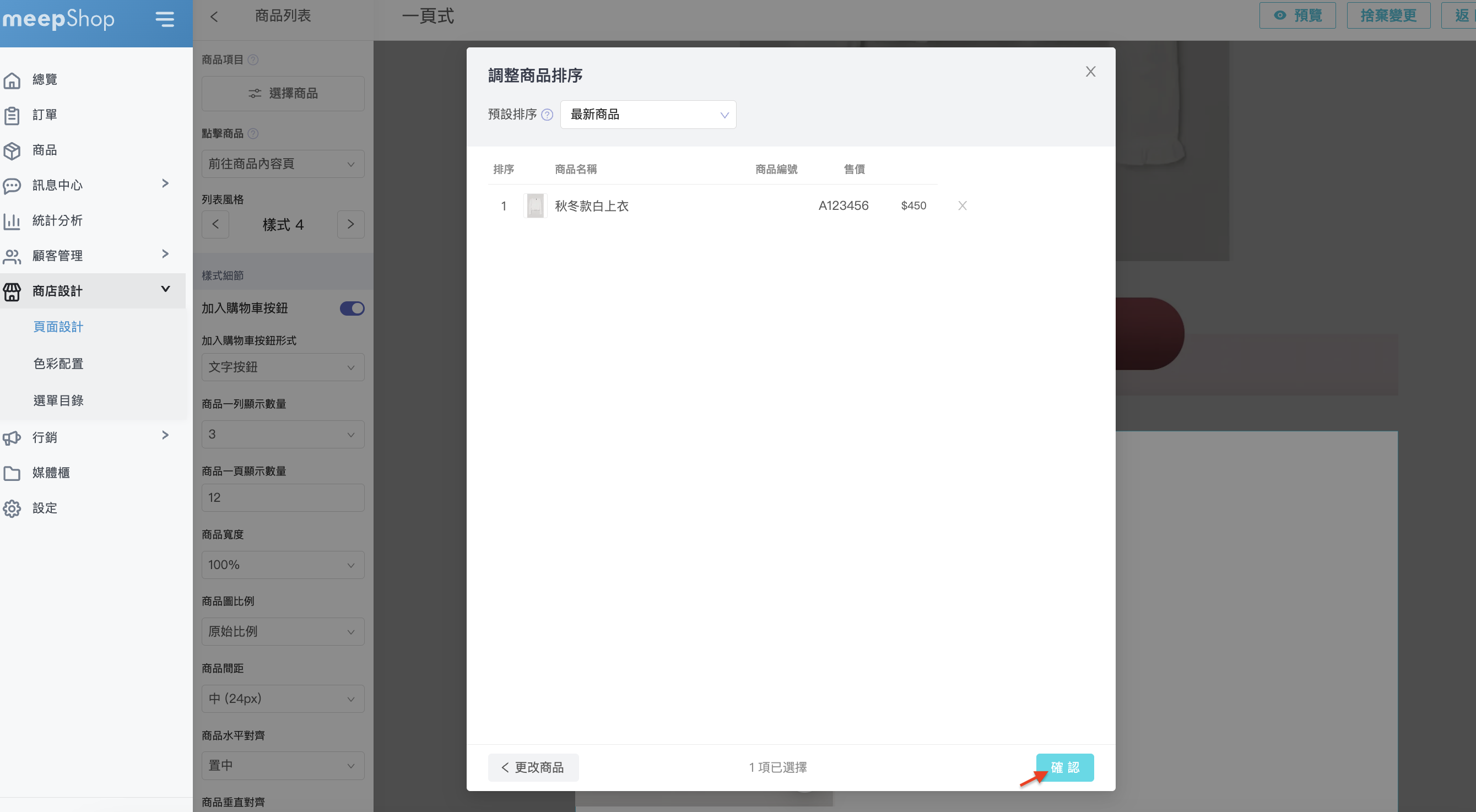
Task: Click the 設定 gear icon
Action: pos(12,509)
